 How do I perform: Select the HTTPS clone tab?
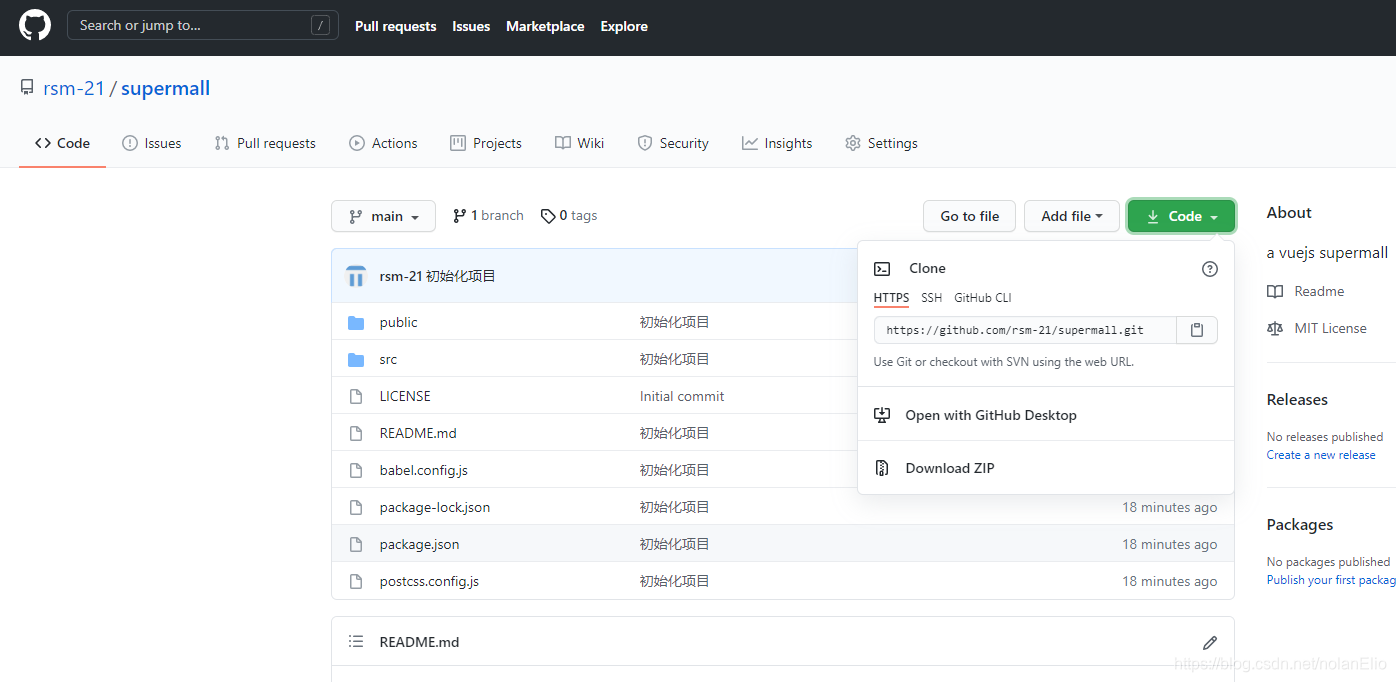click(891, 298)
